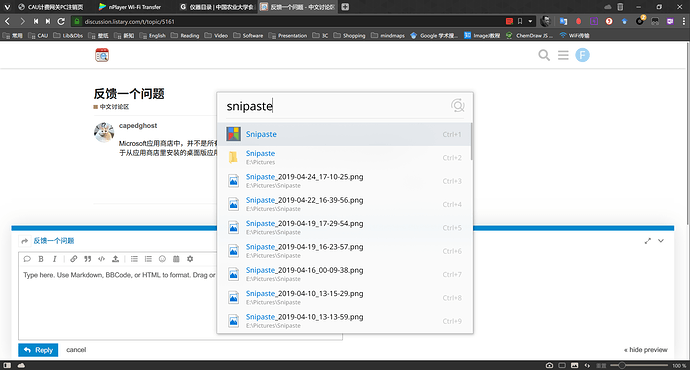The height and width of the screenshot is (370, 690).
Task: Click the upload icon in editor toolbar
Action: tap(115, 259)
